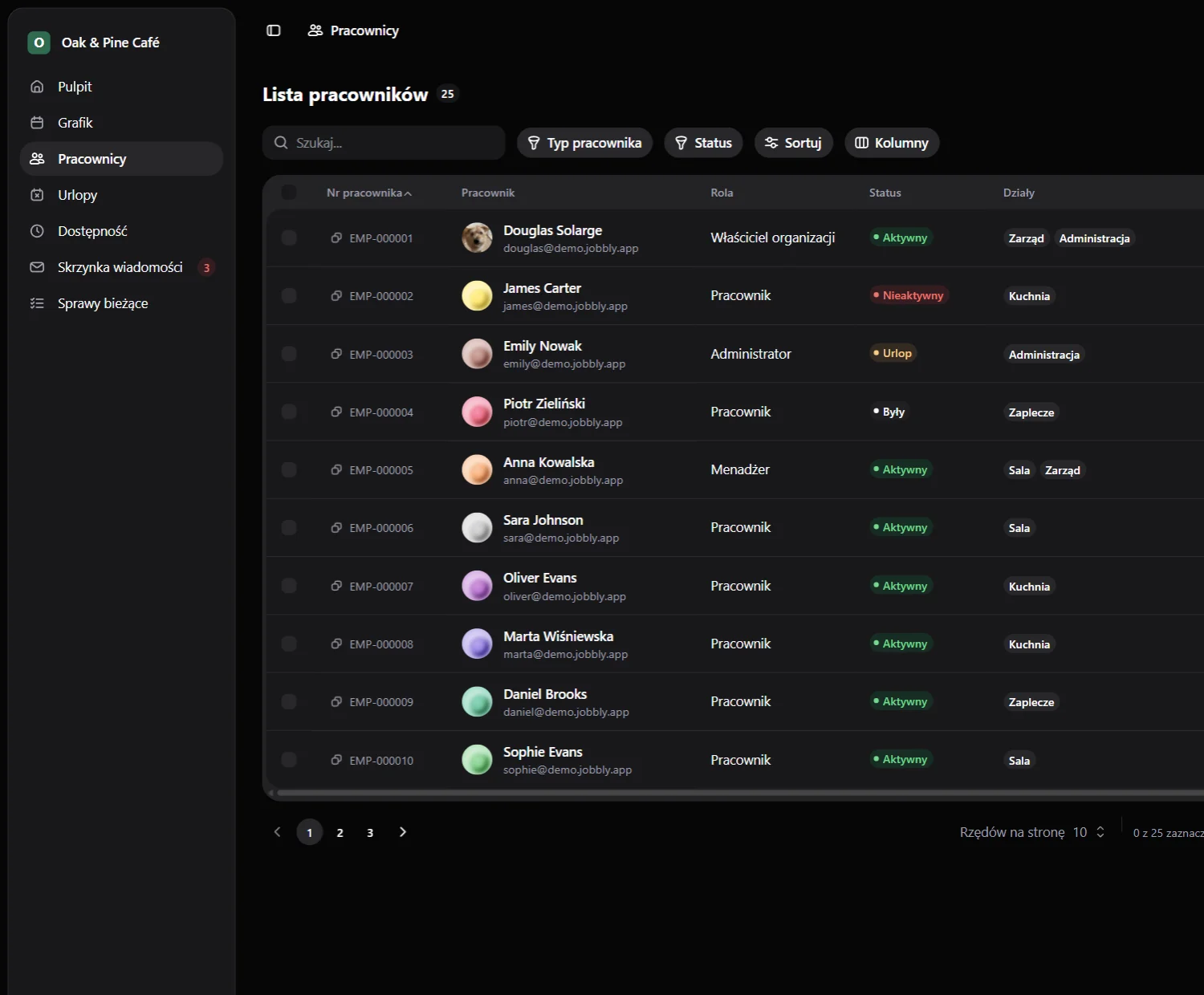Click into the Szukaj search field
The width and height of the screenshot is (1204, 995).
(384, 143)
